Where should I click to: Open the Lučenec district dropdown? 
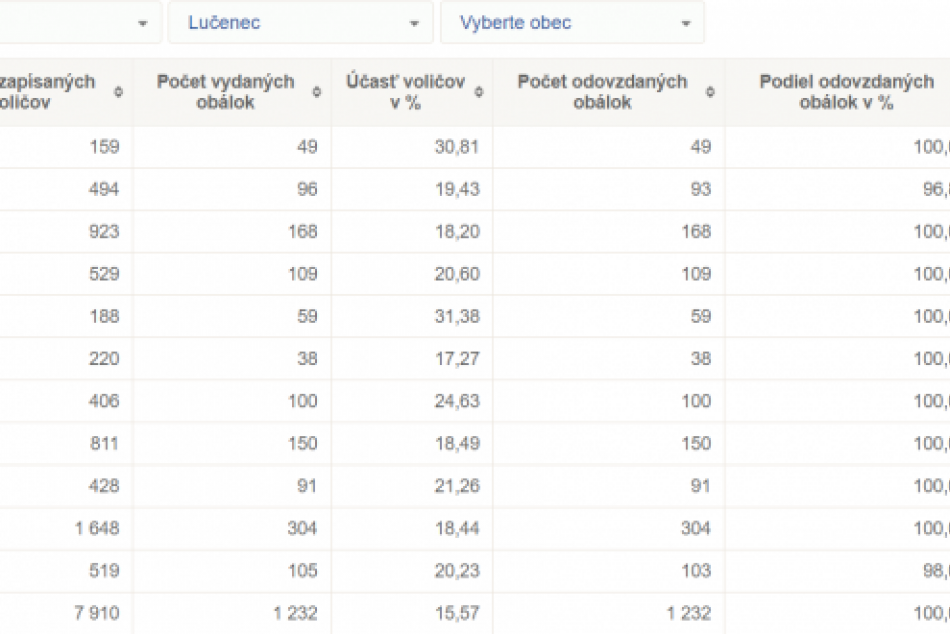300,23
